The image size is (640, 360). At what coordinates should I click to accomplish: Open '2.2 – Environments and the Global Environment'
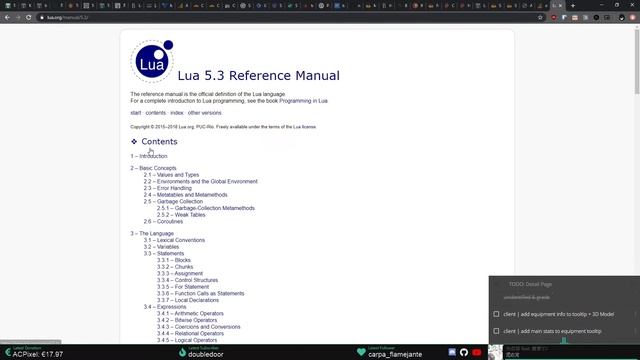pos(200,181)
